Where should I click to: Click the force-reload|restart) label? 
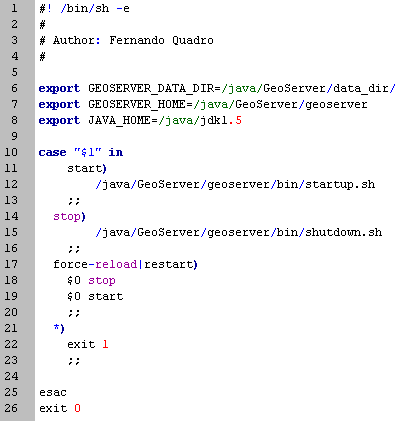pyautogui.click(x=125, y=264)
